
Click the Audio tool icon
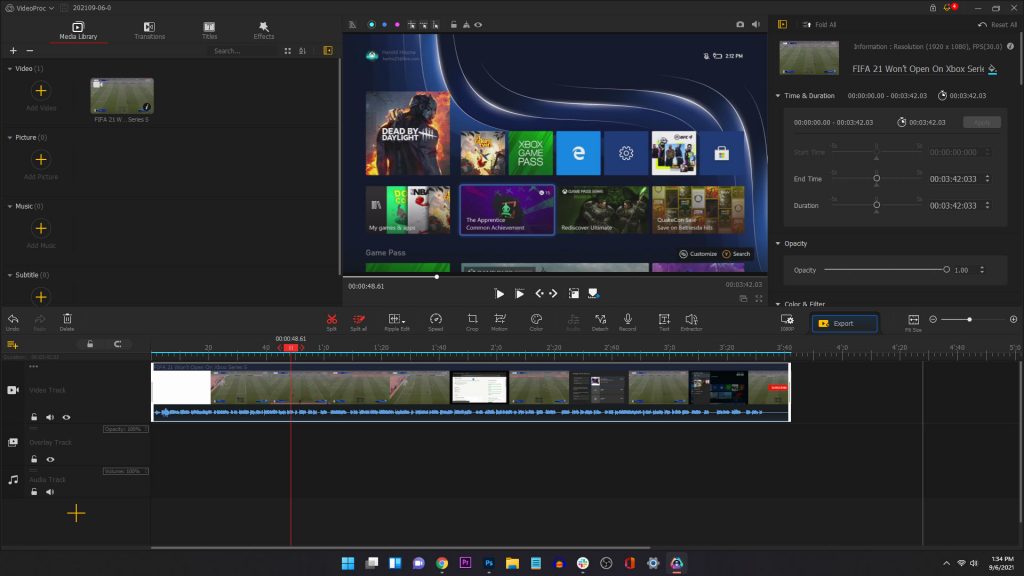click(x=573, y=321)
